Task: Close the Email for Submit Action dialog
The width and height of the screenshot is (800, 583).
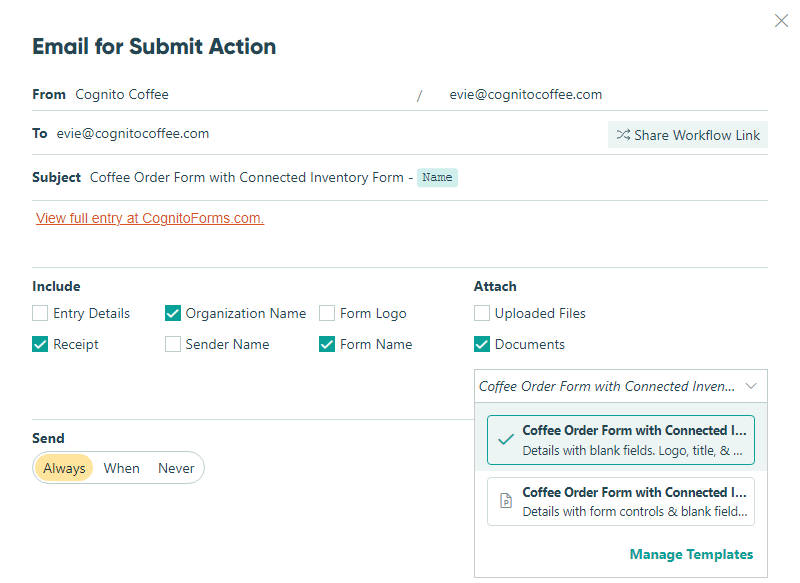Action: 781,21
